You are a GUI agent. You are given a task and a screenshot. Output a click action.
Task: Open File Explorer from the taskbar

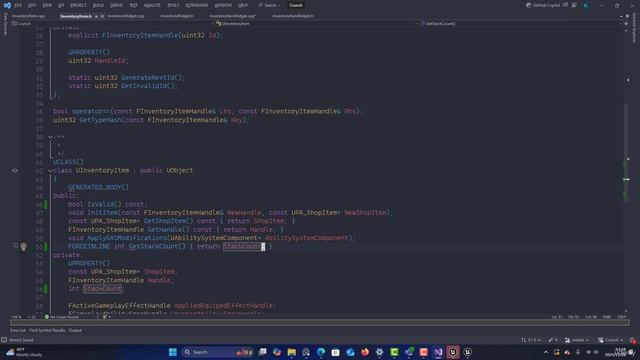pyautogui.click(x=291, y=352)
